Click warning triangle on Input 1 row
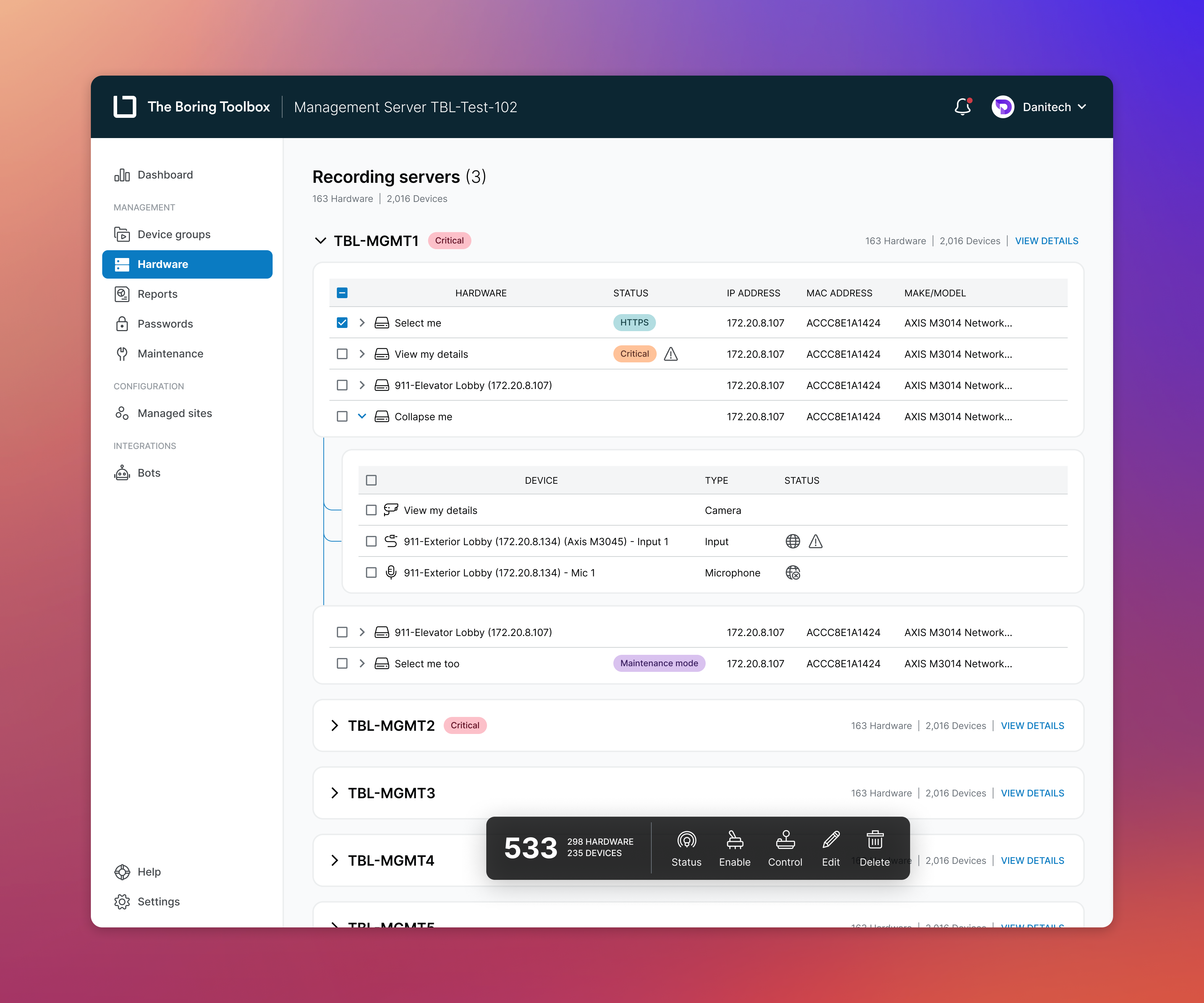The image size is (1204, 1003). coord(815,542)
